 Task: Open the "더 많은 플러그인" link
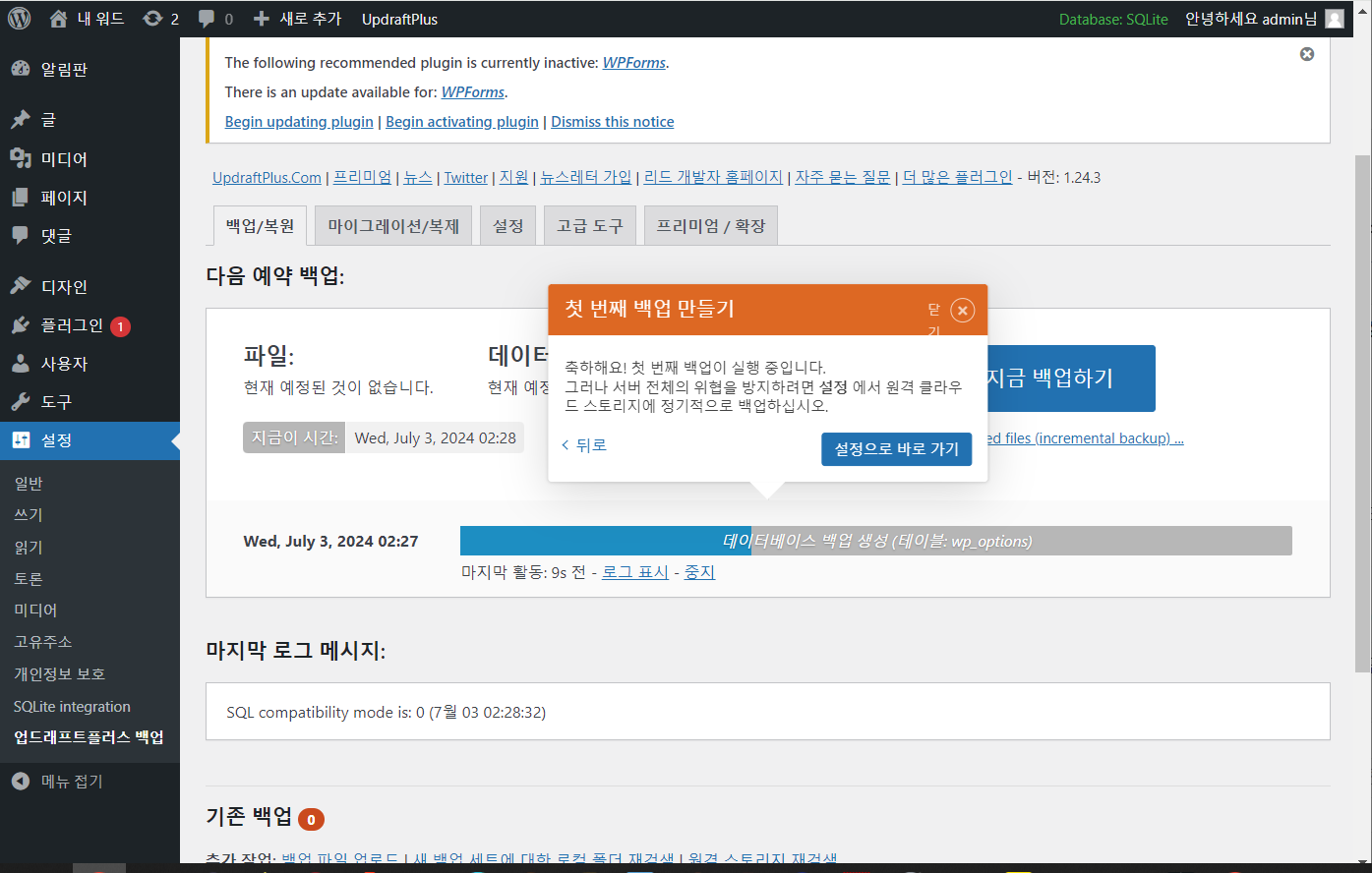click(958, 177)
